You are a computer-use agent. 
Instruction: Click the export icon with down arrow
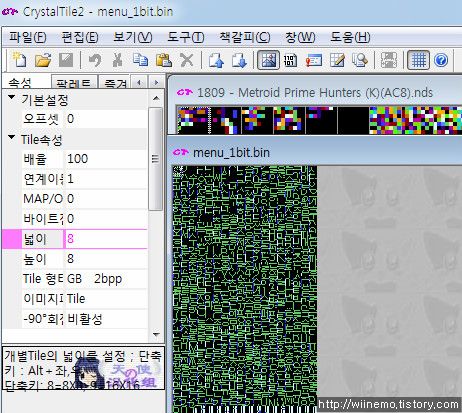click(239, 60)
